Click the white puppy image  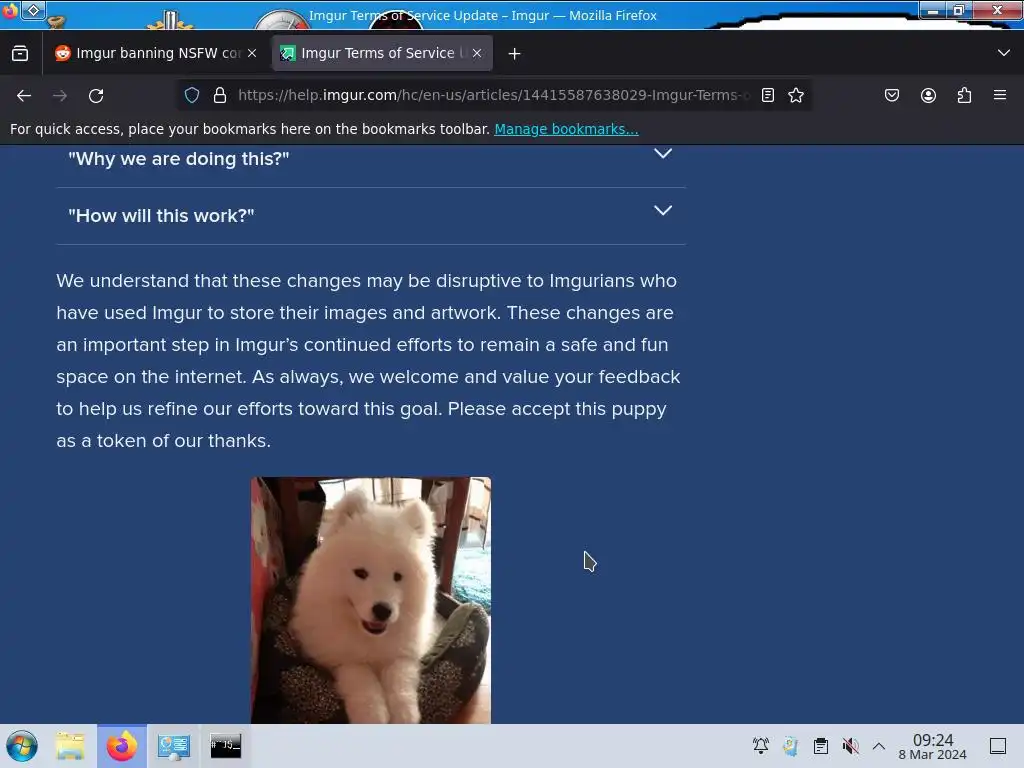(x=371, y=600)
